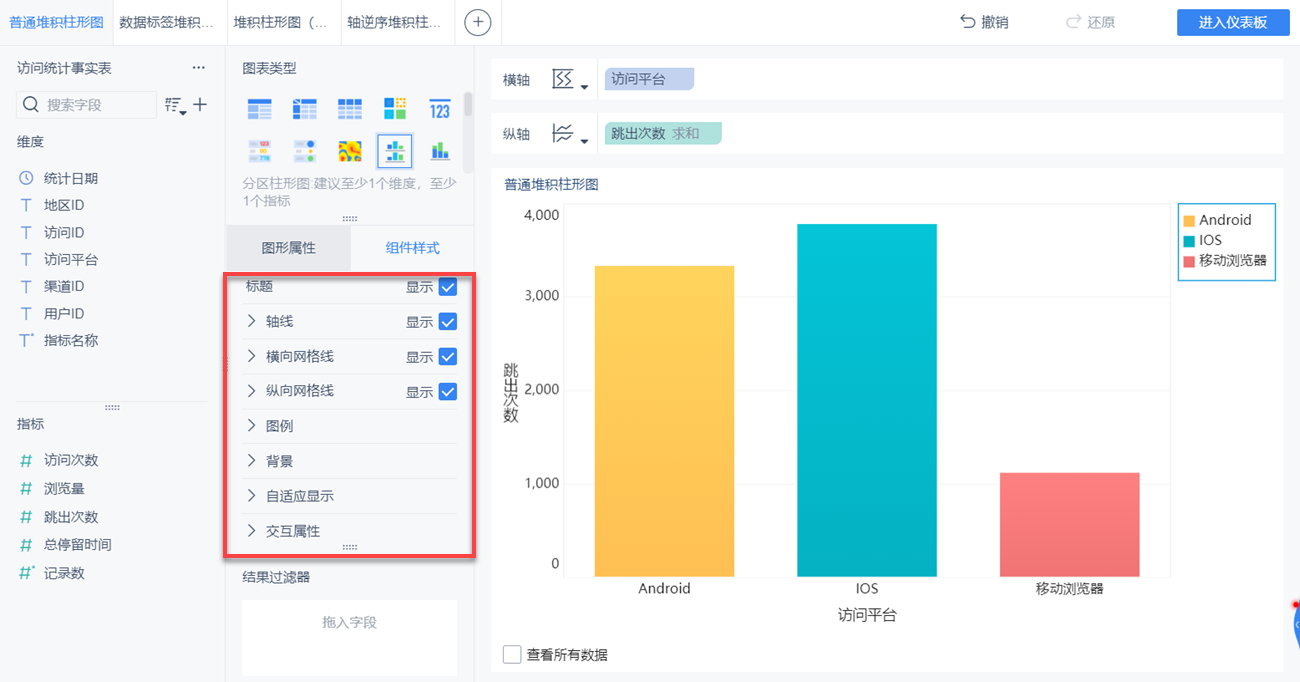Select the detail table chart type icon
This screenshot has height=682, width=1300.
pos(350,109)
